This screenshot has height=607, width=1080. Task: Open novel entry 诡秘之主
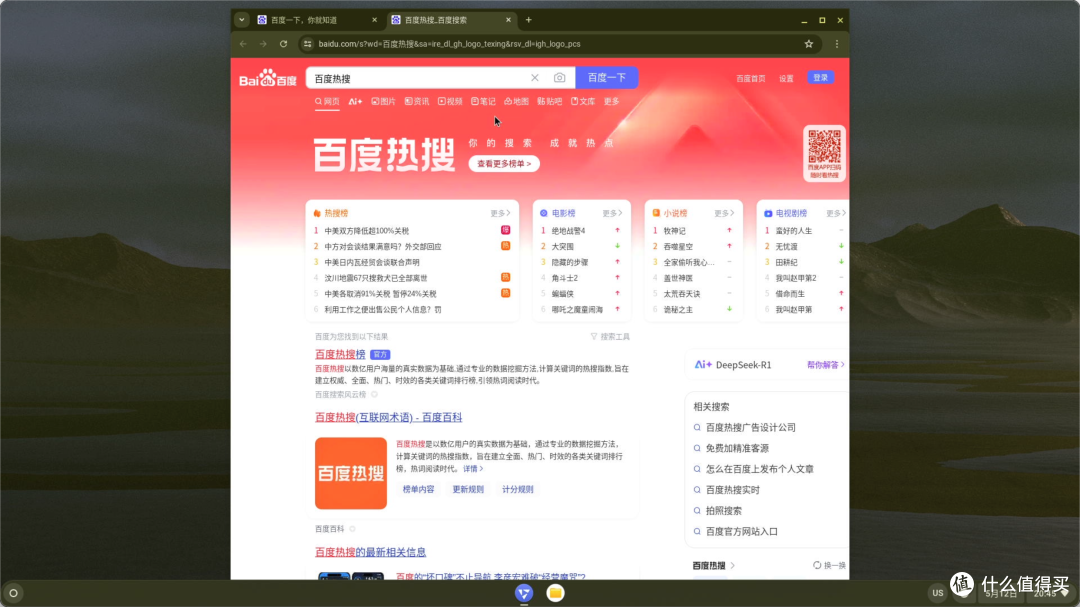678,310
